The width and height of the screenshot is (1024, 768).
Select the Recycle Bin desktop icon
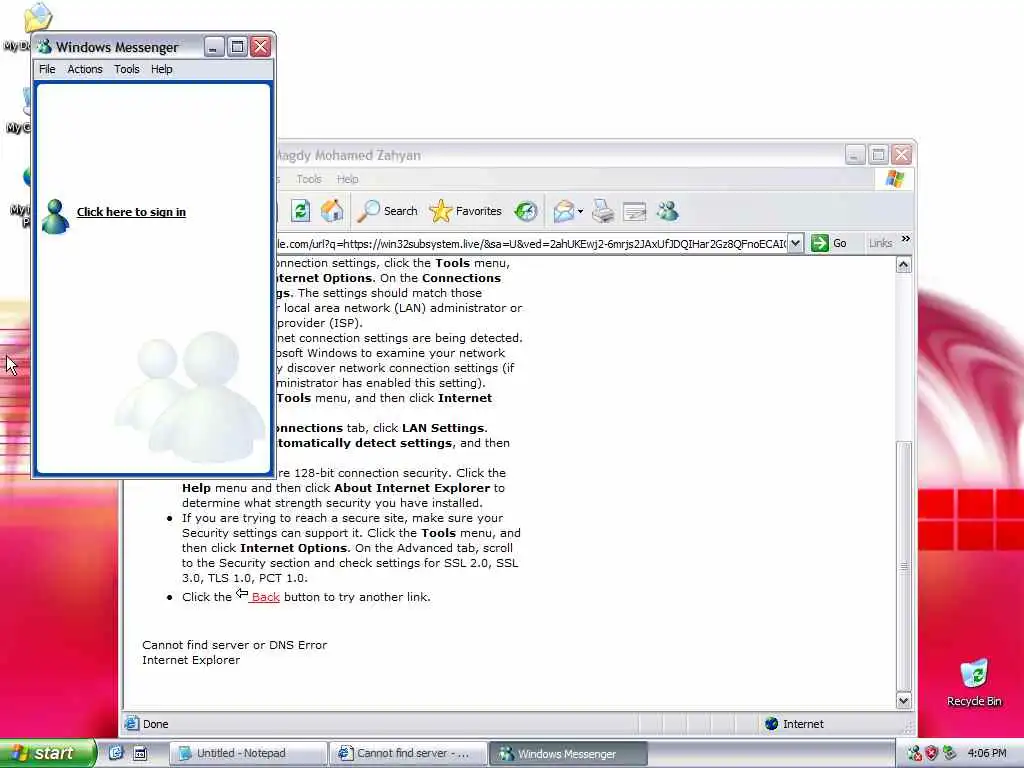(x=974, y=683)
